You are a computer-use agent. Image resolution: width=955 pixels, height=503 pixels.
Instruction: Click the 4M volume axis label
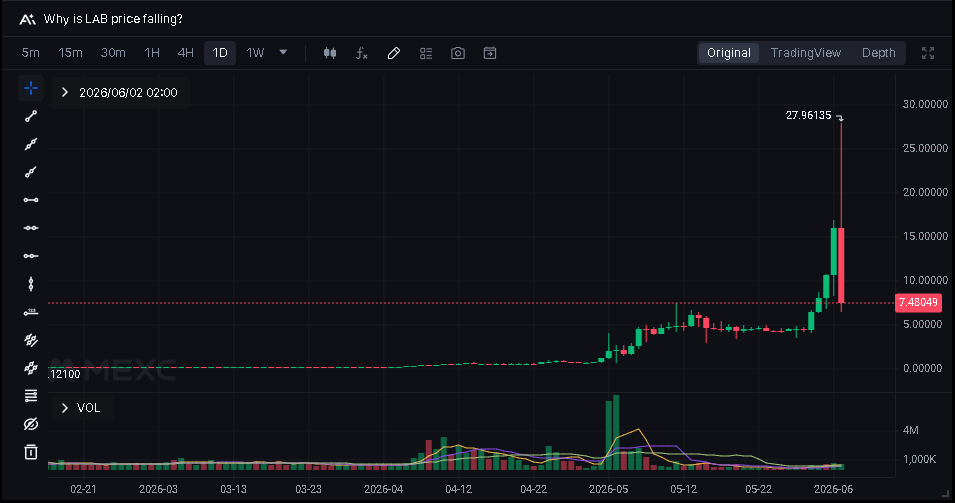[x=911, y=431]
